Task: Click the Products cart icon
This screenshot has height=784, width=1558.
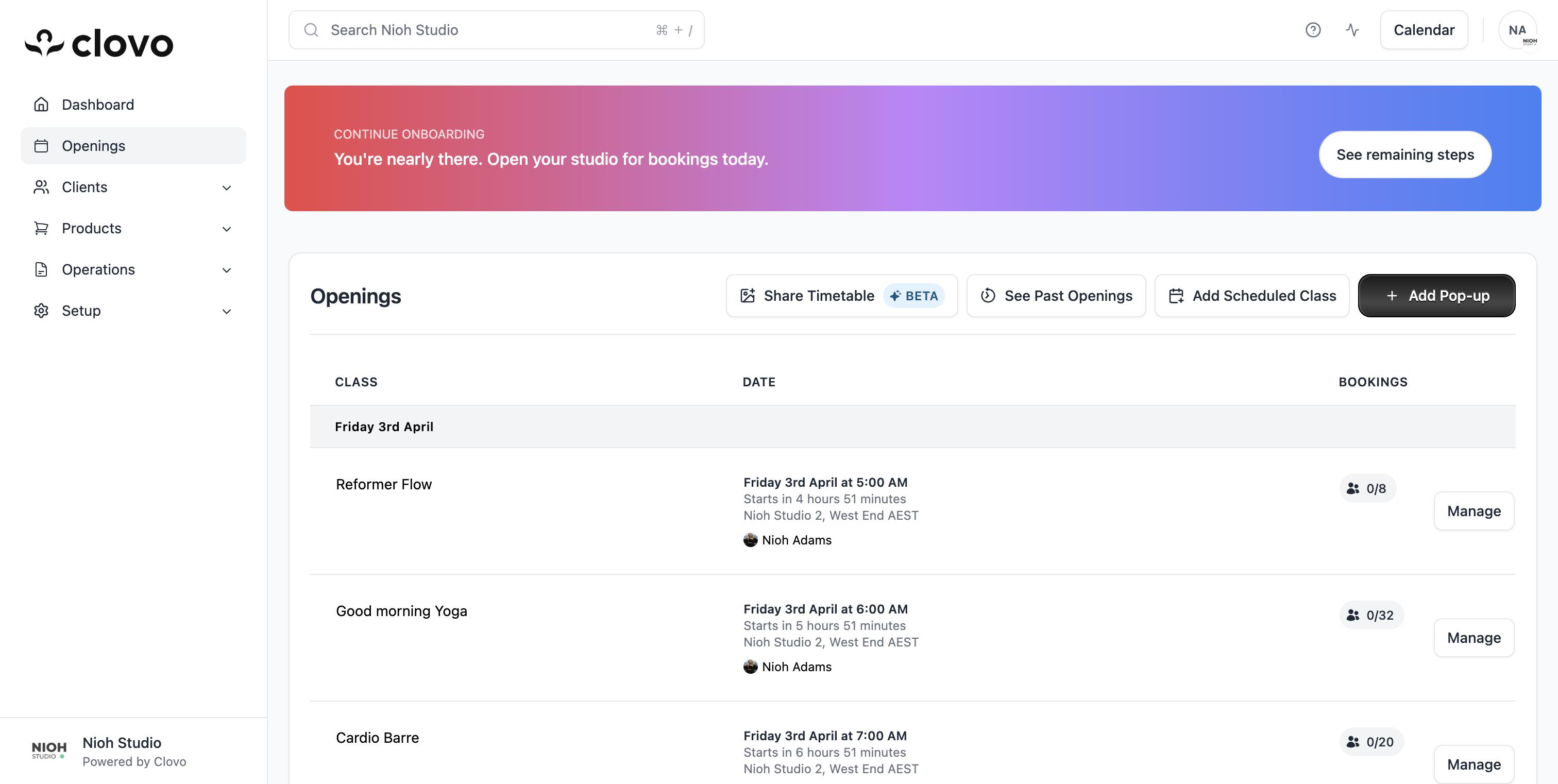Action: point(41,228)
